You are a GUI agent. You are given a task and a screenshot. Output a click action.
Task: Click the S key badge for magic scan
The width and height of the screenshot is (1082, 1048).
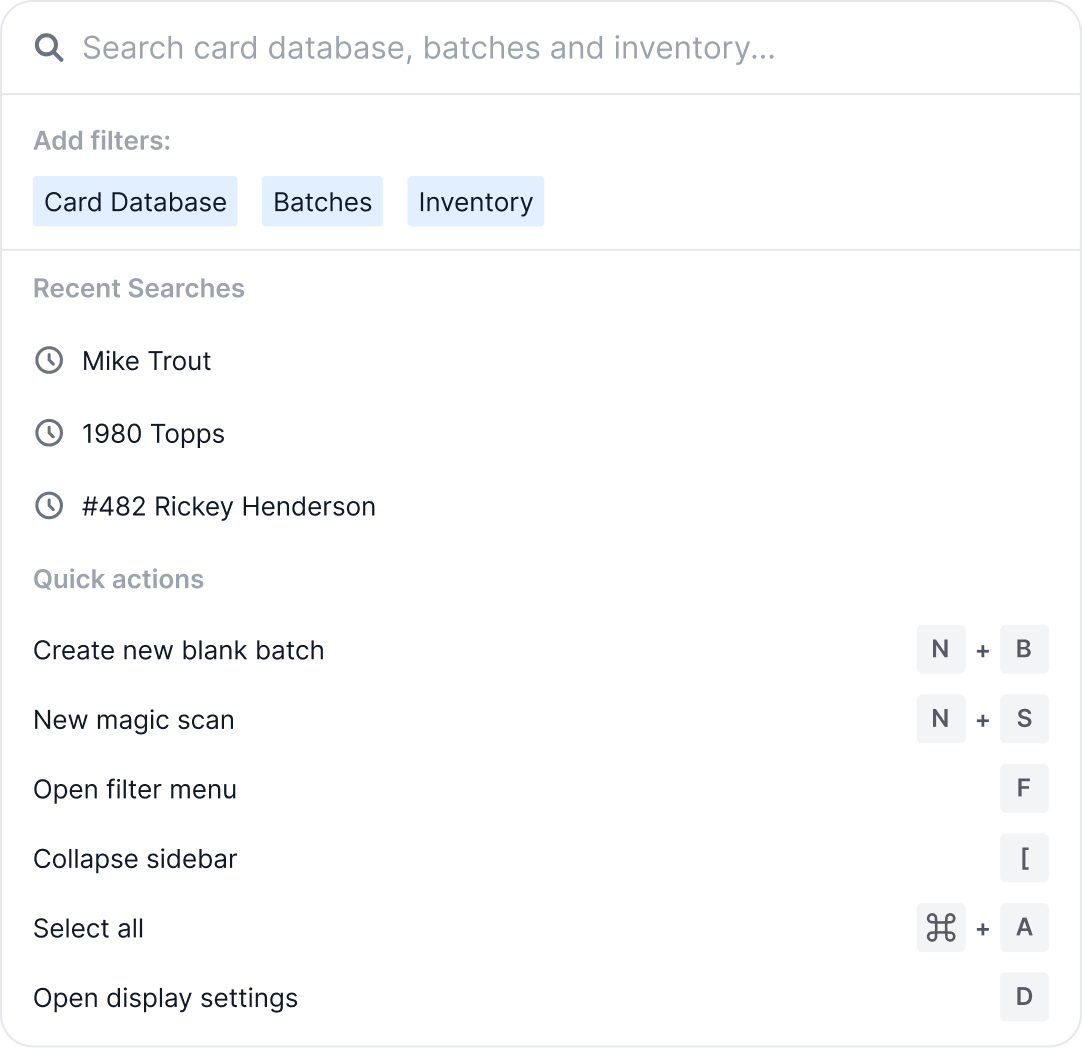(1023, 719)
